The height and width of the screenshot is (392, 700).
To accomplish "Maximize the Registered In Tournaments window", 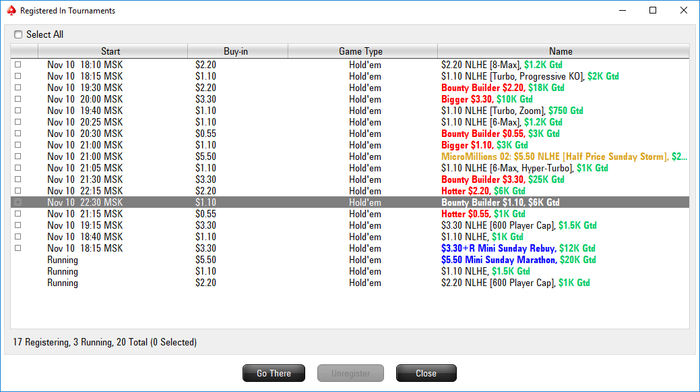I will tap(653, 10).
